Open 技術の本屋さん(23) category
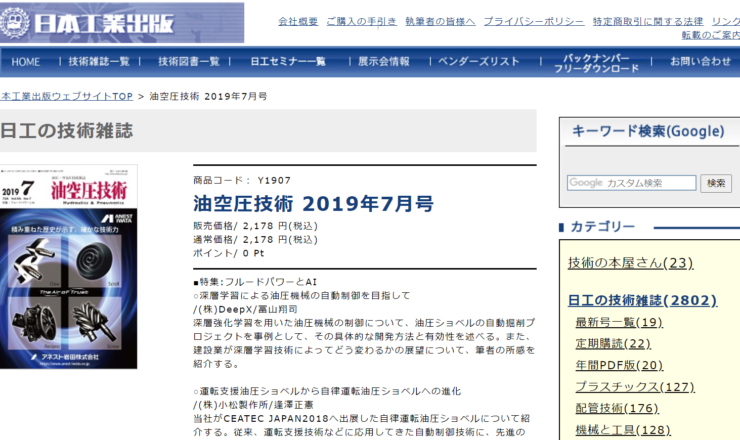The image size is (740, 440). tap(631, 263)
